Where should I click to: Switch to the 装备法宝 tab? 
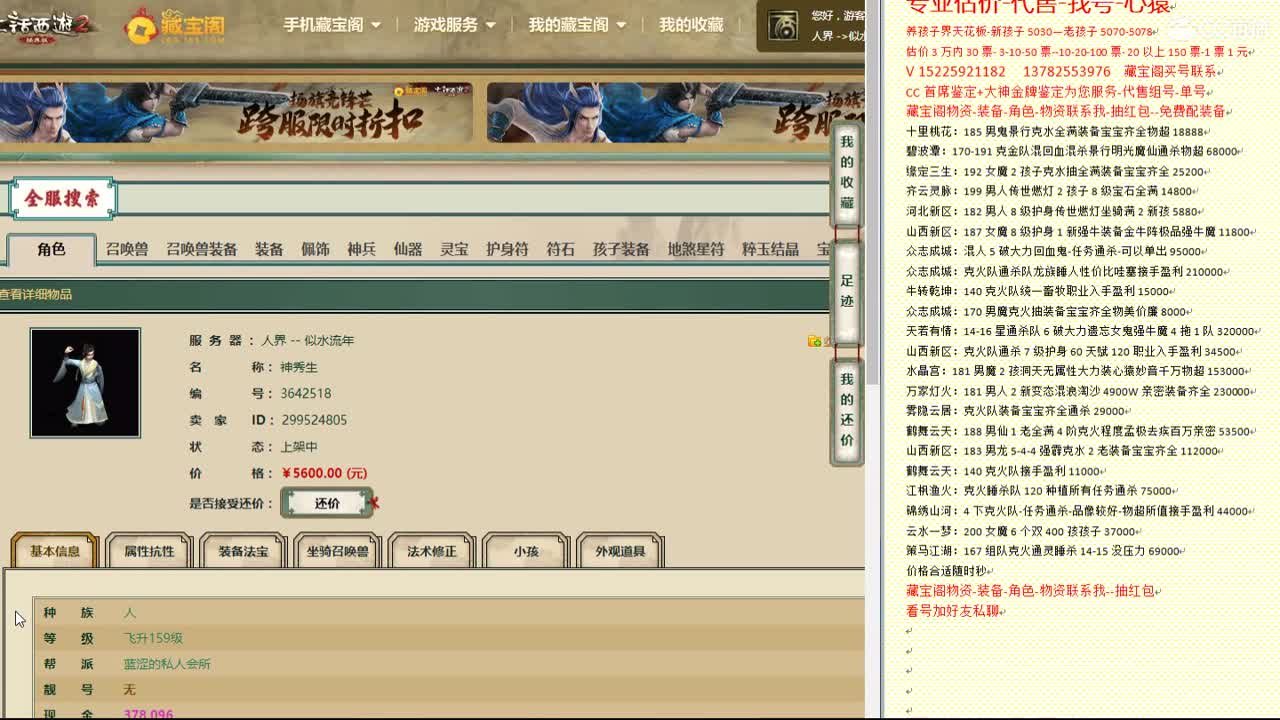click(243, 551)
